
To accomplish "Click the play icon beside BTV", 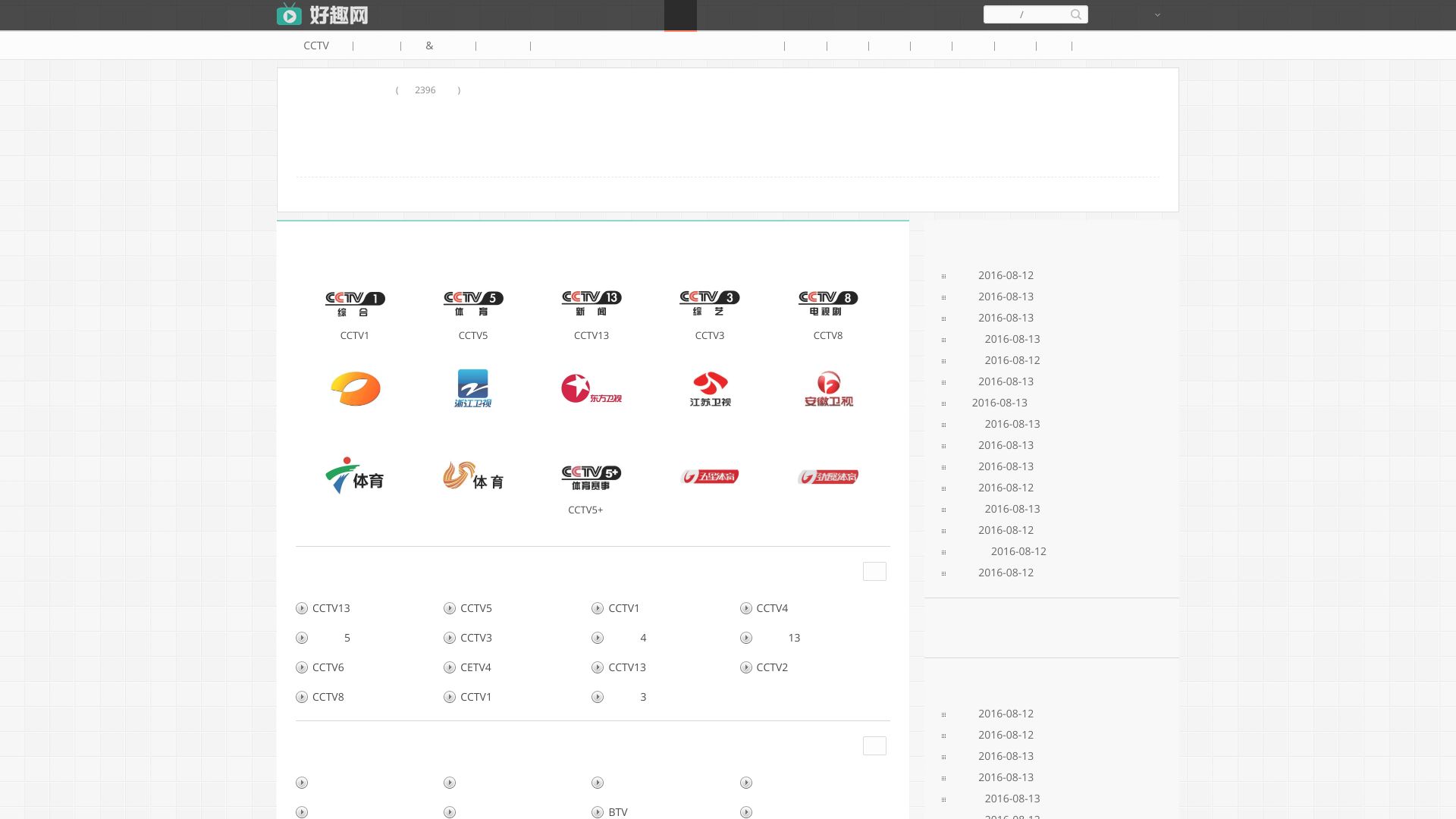I will point(598,812).
